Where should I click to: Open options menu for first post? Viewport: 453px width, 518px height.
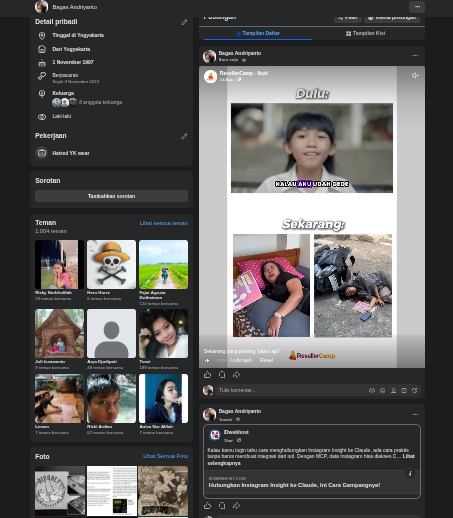point(415,56)
